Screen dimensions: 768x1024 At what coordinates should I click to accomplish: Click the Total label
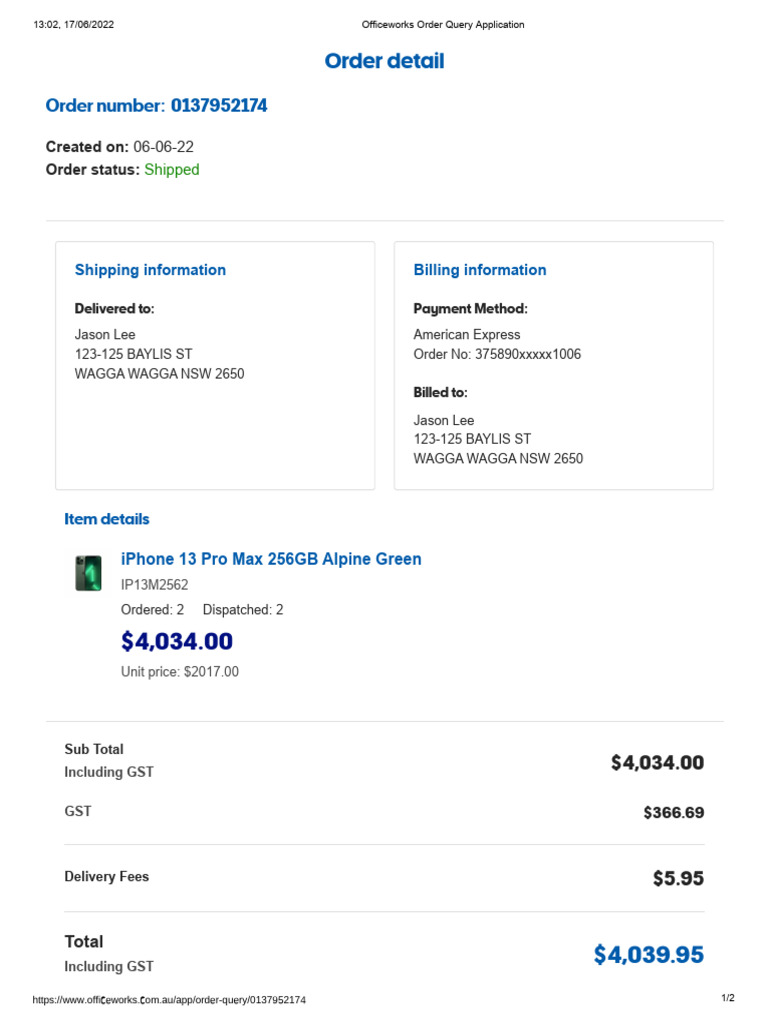pos(84,942)
